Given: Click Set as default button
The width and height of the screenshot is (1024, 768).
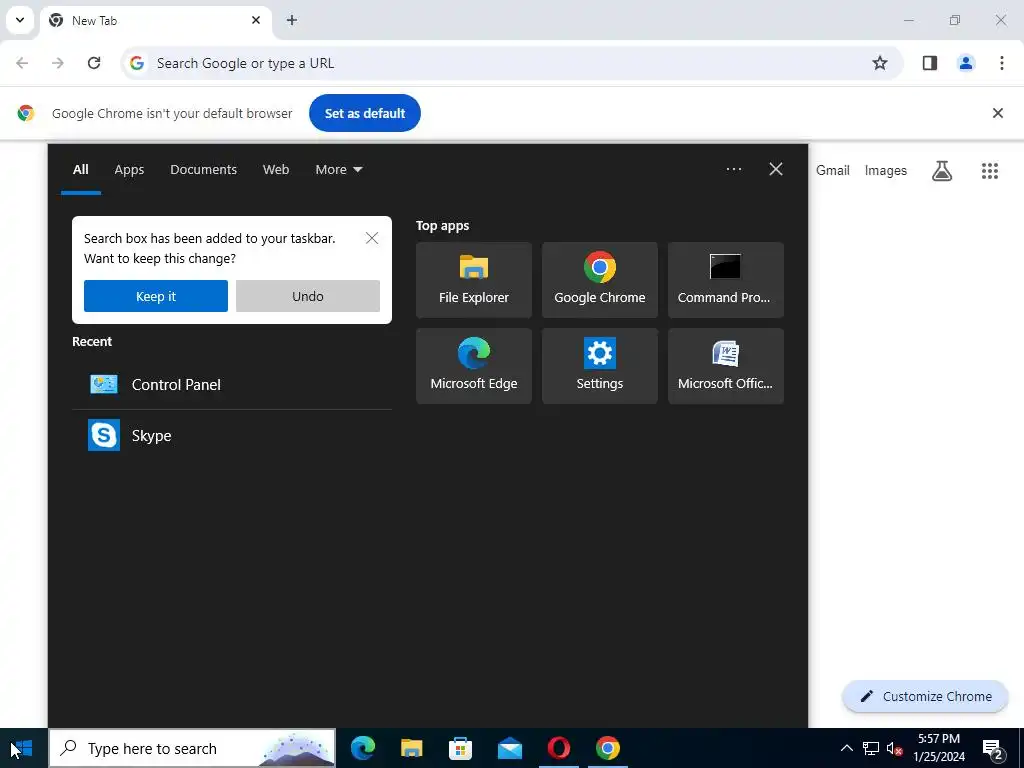Looking at the screenshot, I should pos(364,113).
